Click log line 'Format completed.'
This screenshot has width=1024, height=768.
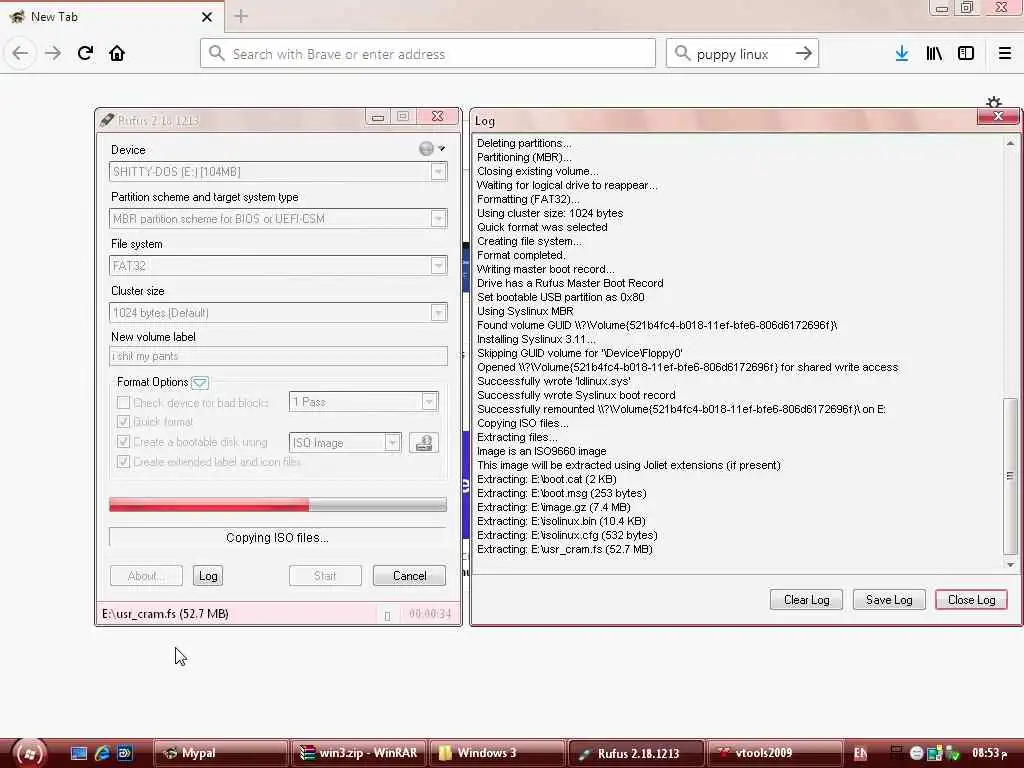[521, 255]
